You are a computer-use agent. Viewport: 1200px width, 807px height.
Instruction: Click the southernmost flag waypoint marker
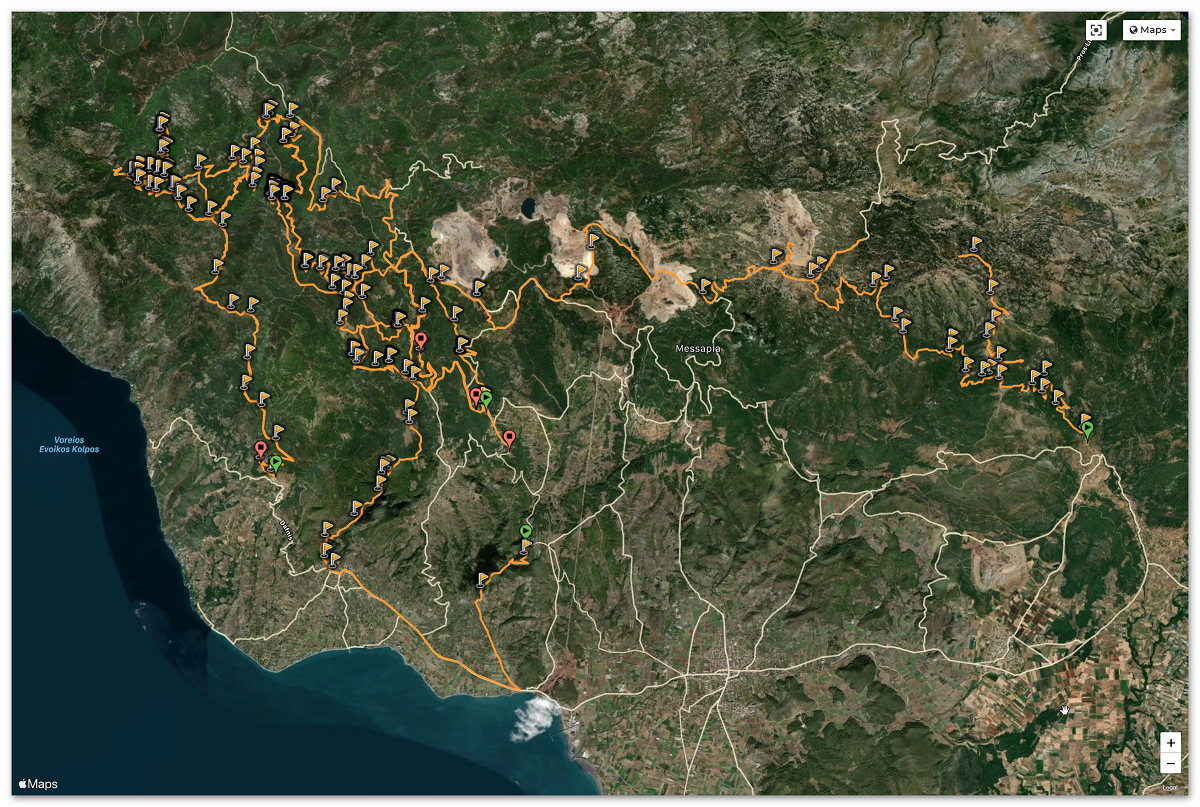point(483,579)
